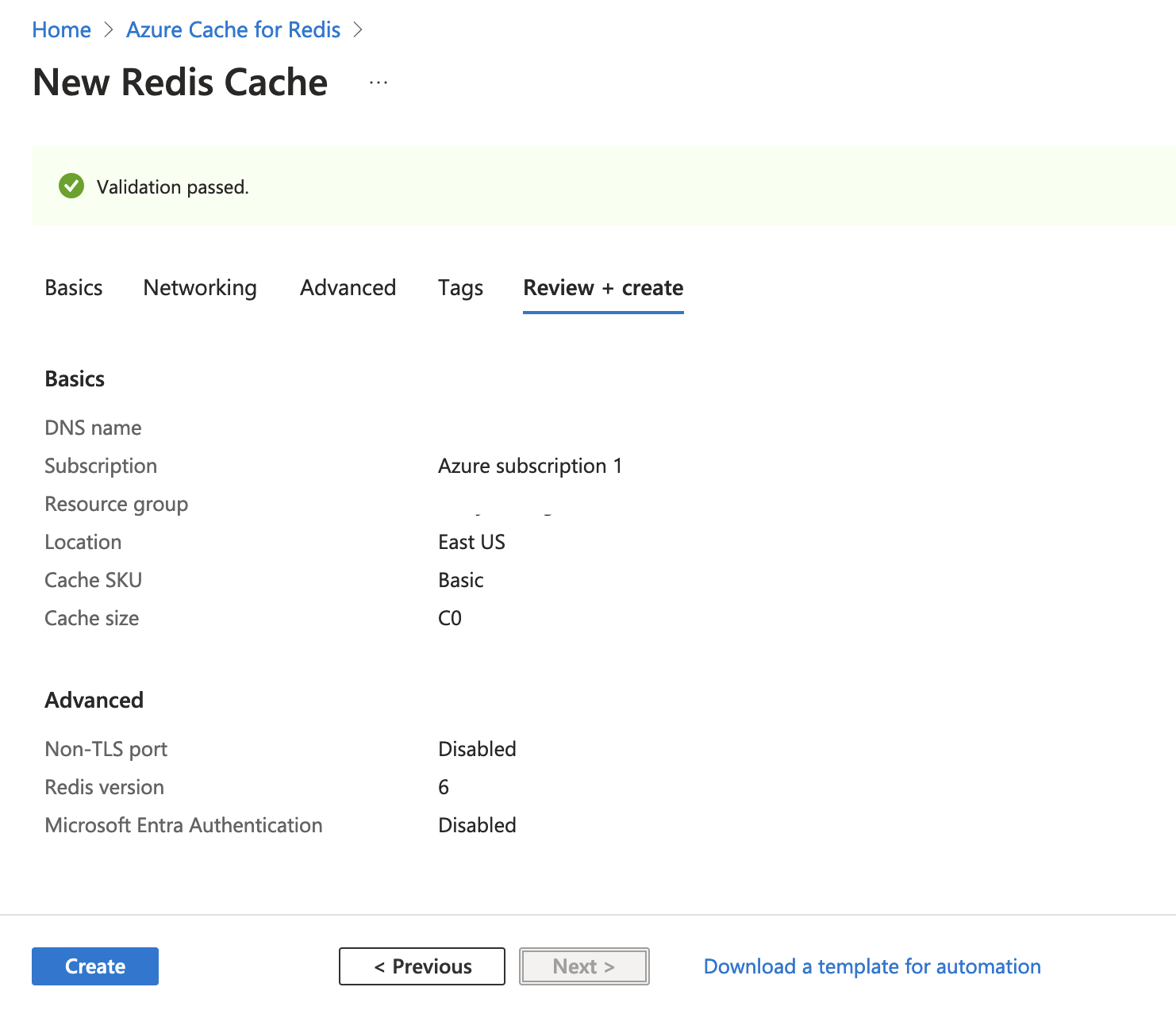This screenshot has height=1033, width=1176.
Task: Click the Microsoft Entra Authentication row
Action: pos(183,825)
